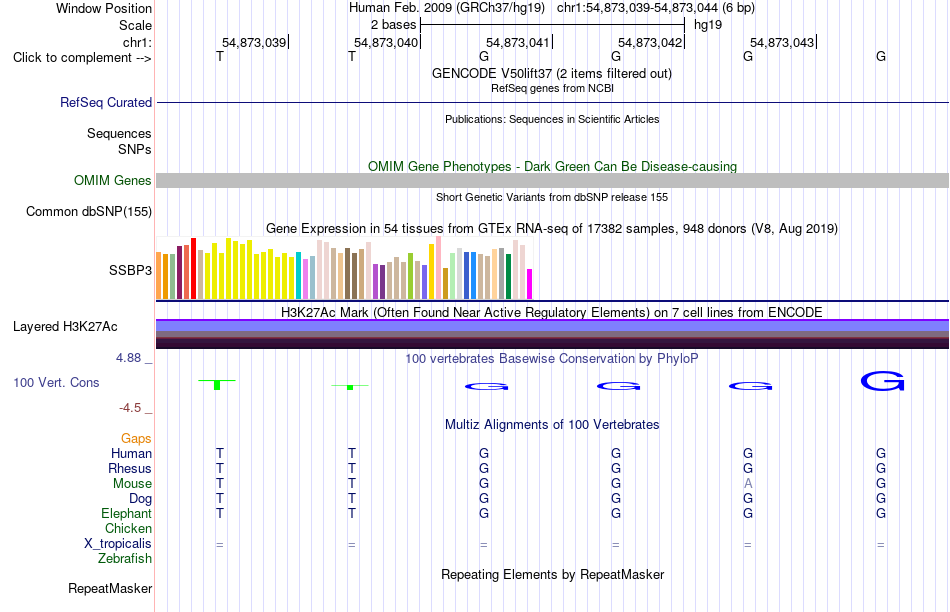Select the Dog alignment row label
950x612 pixels.
[140, 499]
